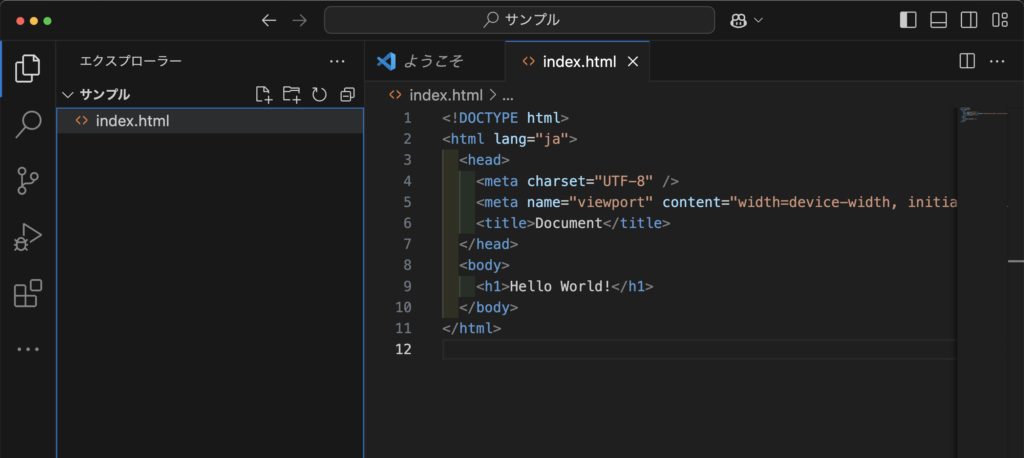This screenshot has width=1024, height=458.
Task: Click the "viewport" name value
Action: click(611, 202)
